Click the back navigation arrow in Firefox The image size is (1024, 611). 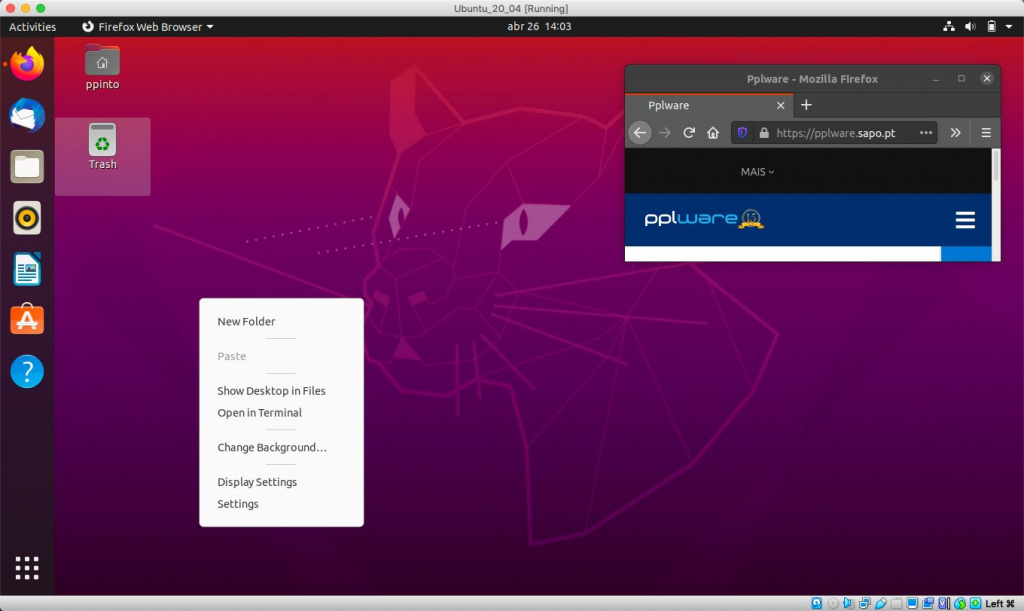[x=640, y=132]
